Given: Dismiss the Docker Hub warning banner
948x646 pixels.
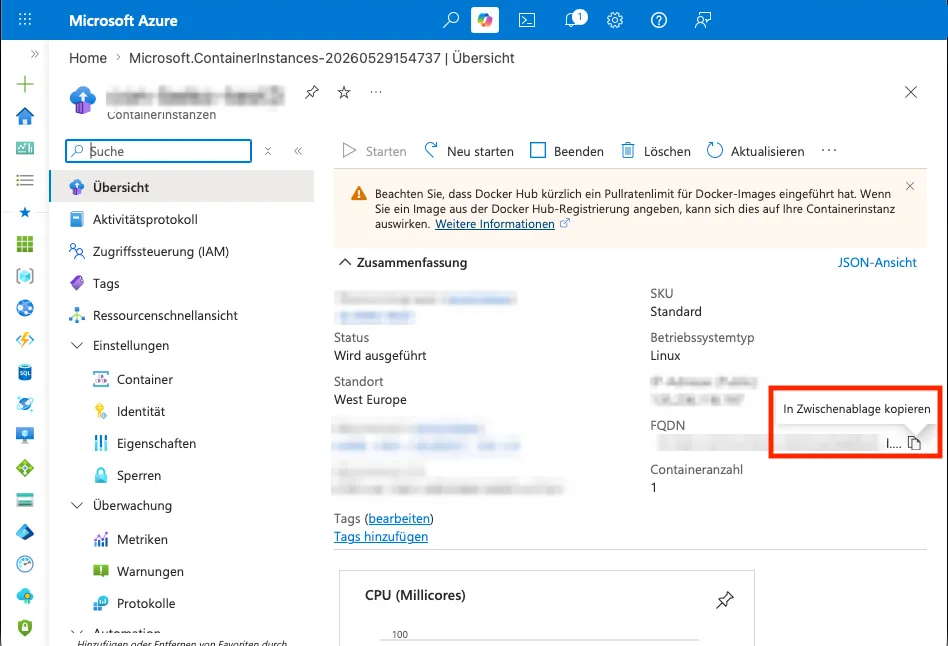Looking at the screenshot, I should tap(910, 186).
